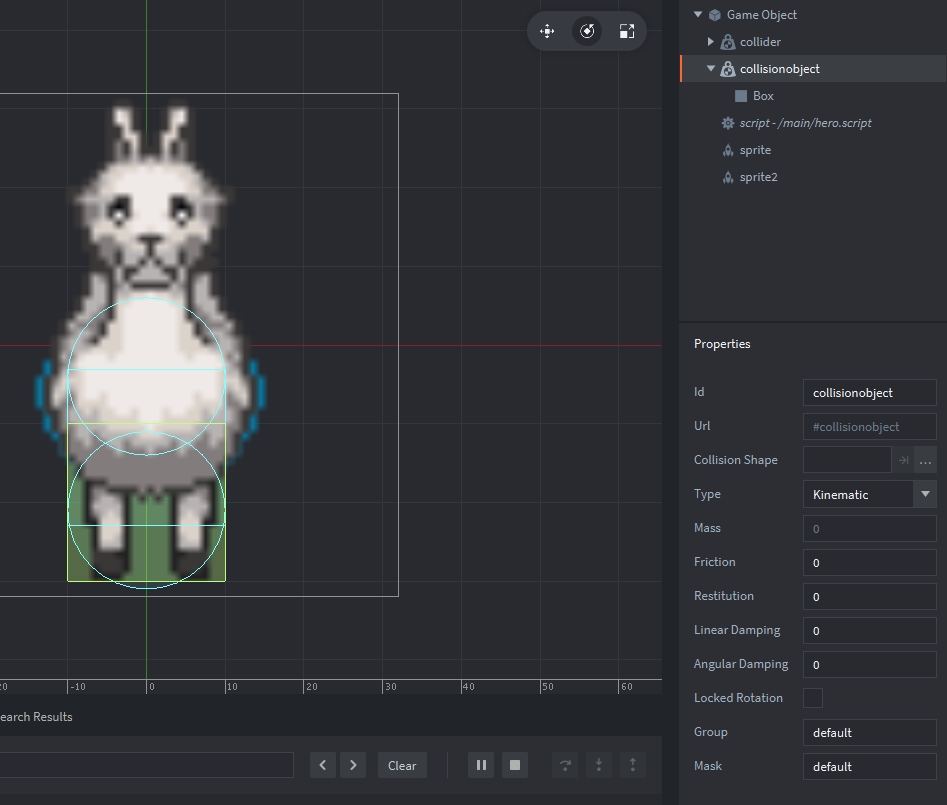The height and width of the screenshot is (805, 947).
Task: Open the Type dropdown showing Kinematic
Action: pos(870,494)
